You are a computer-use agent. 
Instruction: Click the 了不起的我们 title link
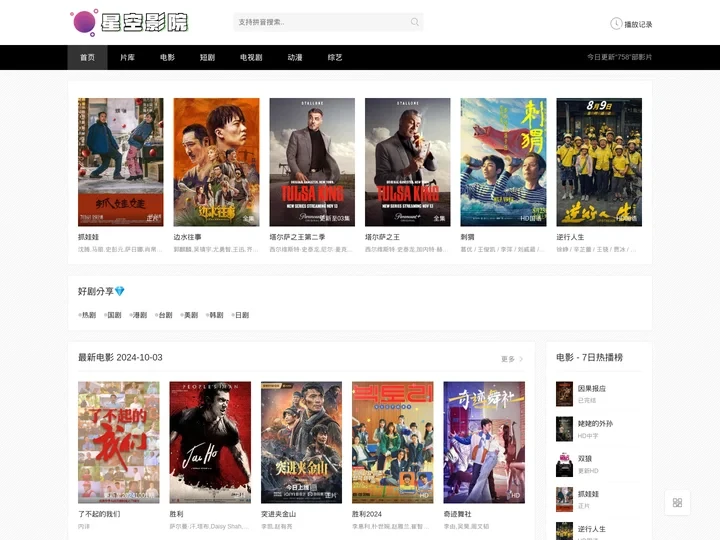coord(99,514)
